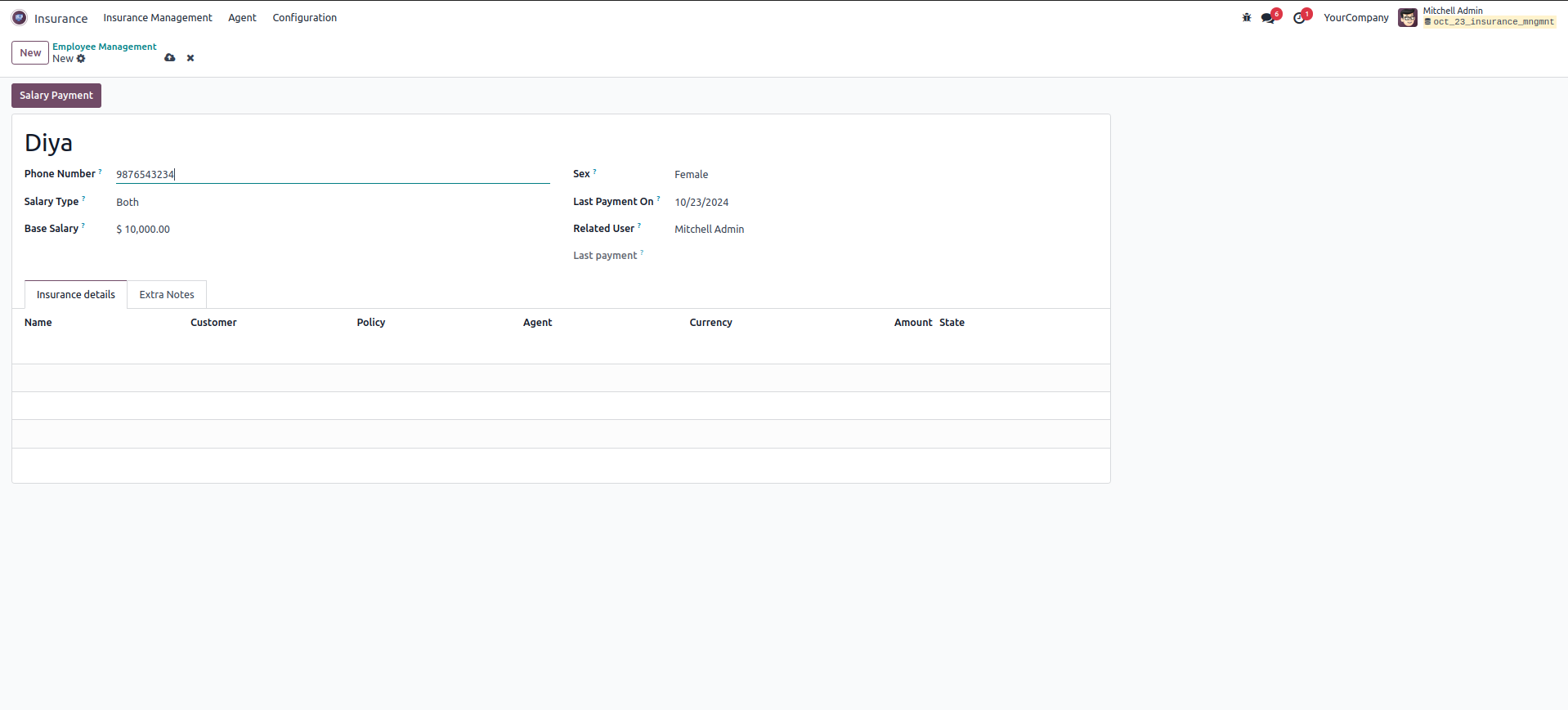The width and height of the screenshot is (1568, 710).
Task: Open the Configuration menu
Action: pos(305,17)
